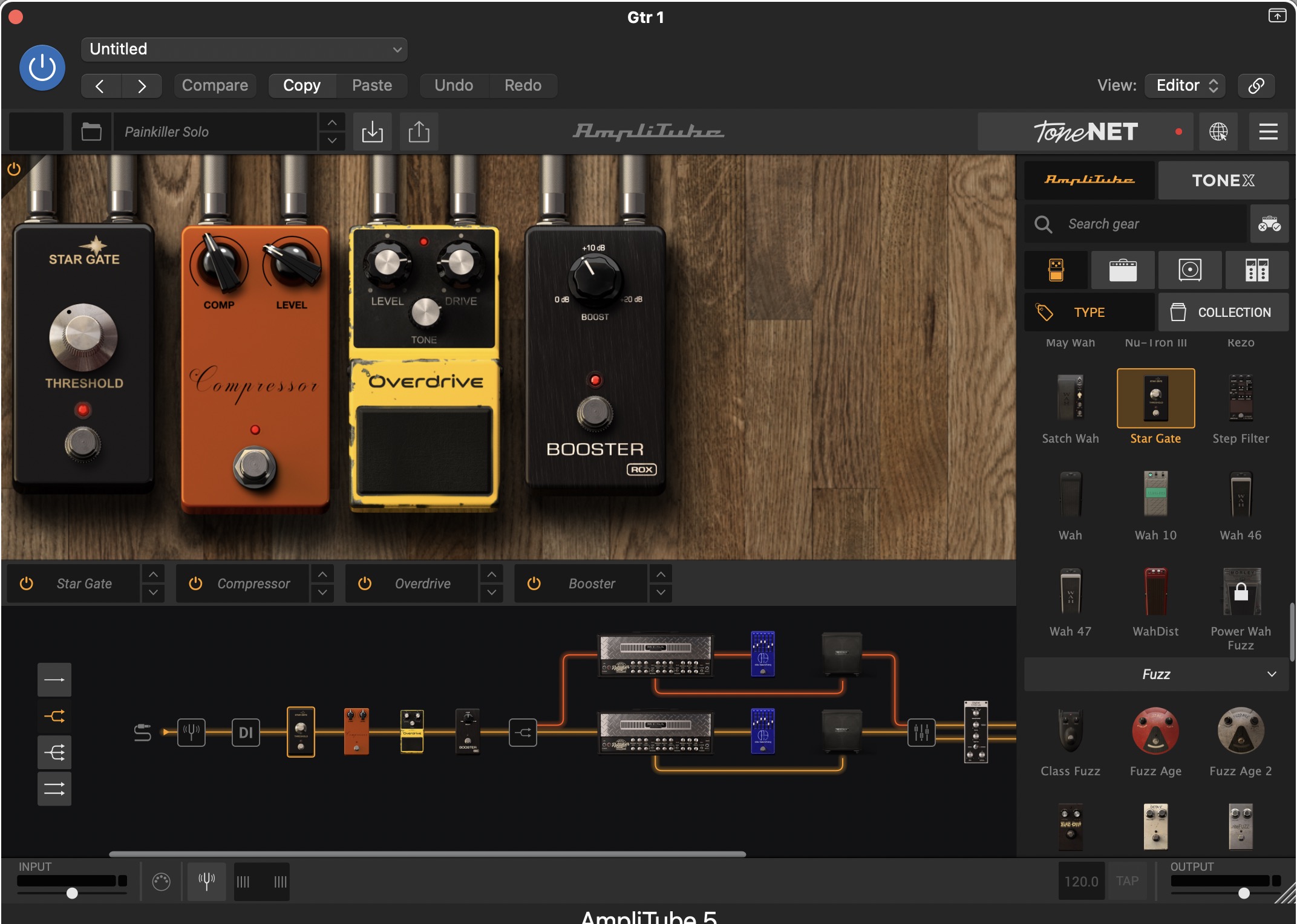The width and height of the screenshot is (1297, 924).
Task: Click the export preset share icon
Action: 419,131
